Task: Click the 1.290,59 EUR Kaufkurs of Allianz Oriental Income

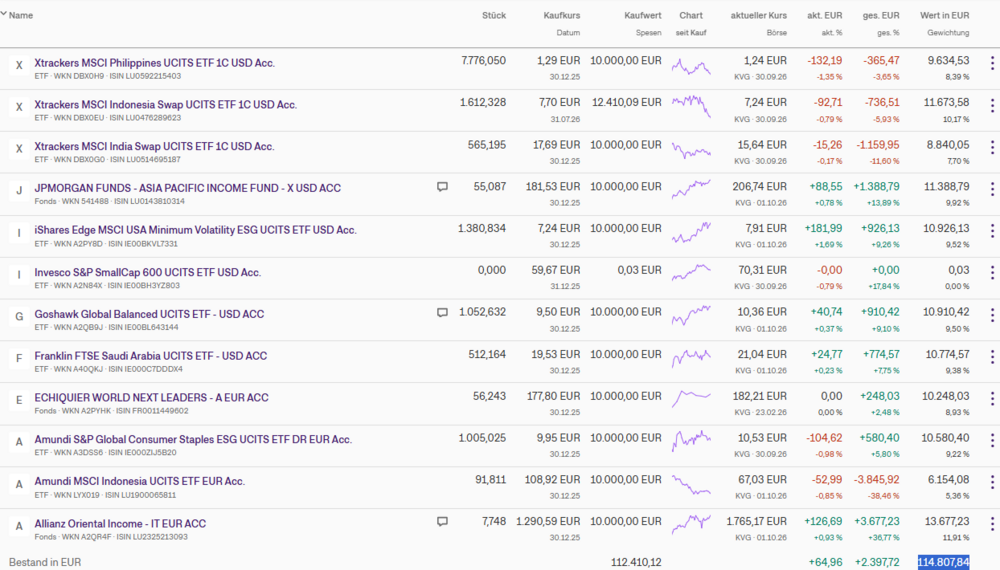Action: point(548,522)
